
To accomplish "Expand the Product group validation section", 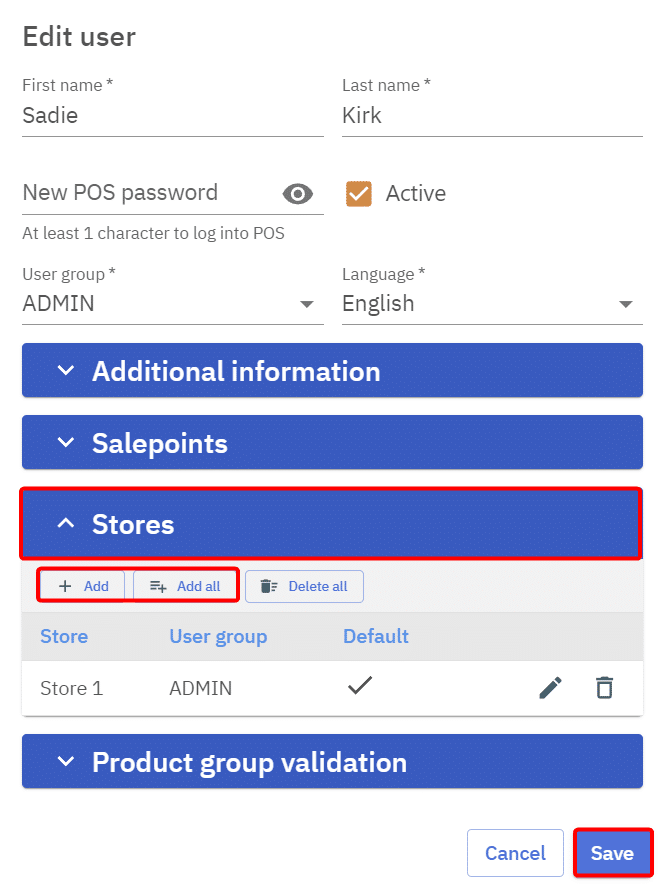I will [x=332, y=762].
